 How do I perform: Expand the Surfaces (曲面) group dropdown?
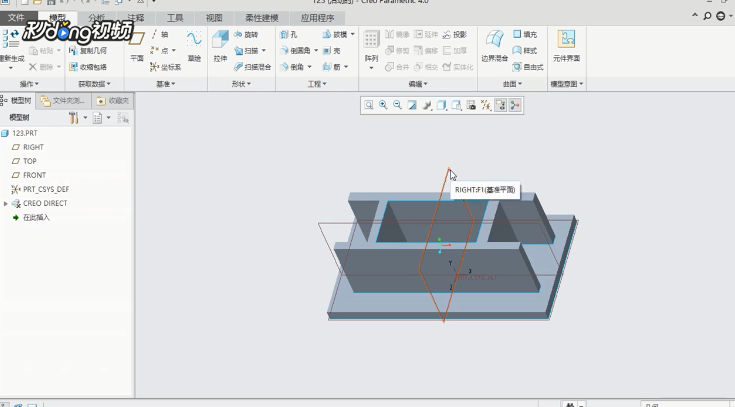pos(512,84)
